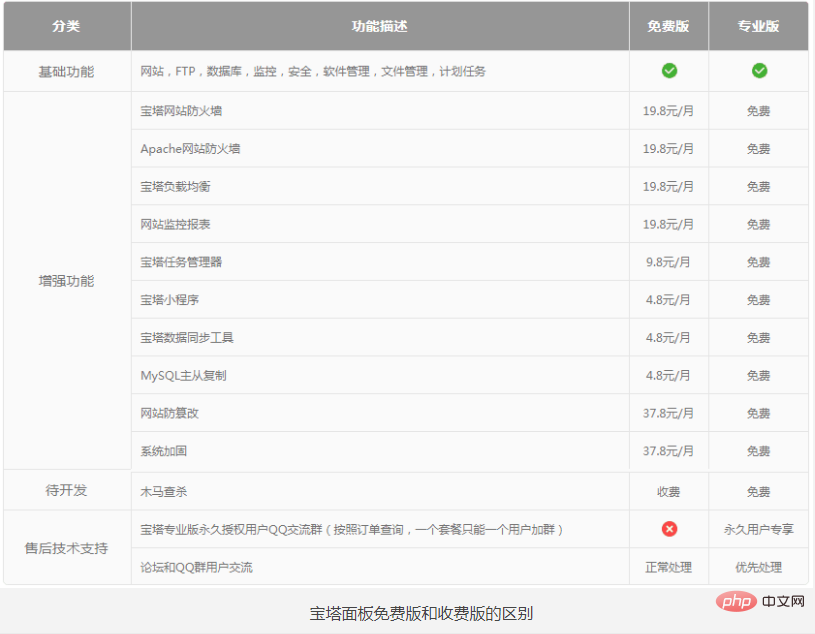Click the 网站监控报表 row label

point(175,224)
